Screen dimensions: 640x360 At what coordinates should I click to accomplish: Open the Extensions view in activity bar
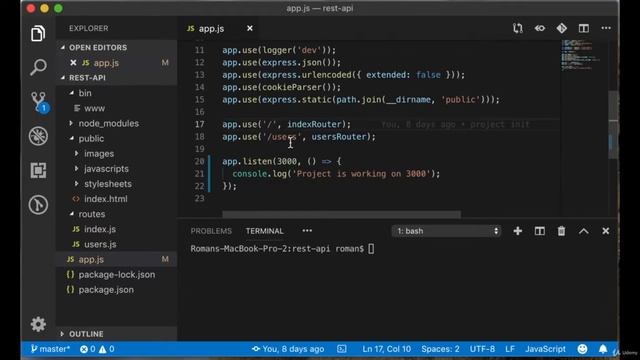(38, 171)
